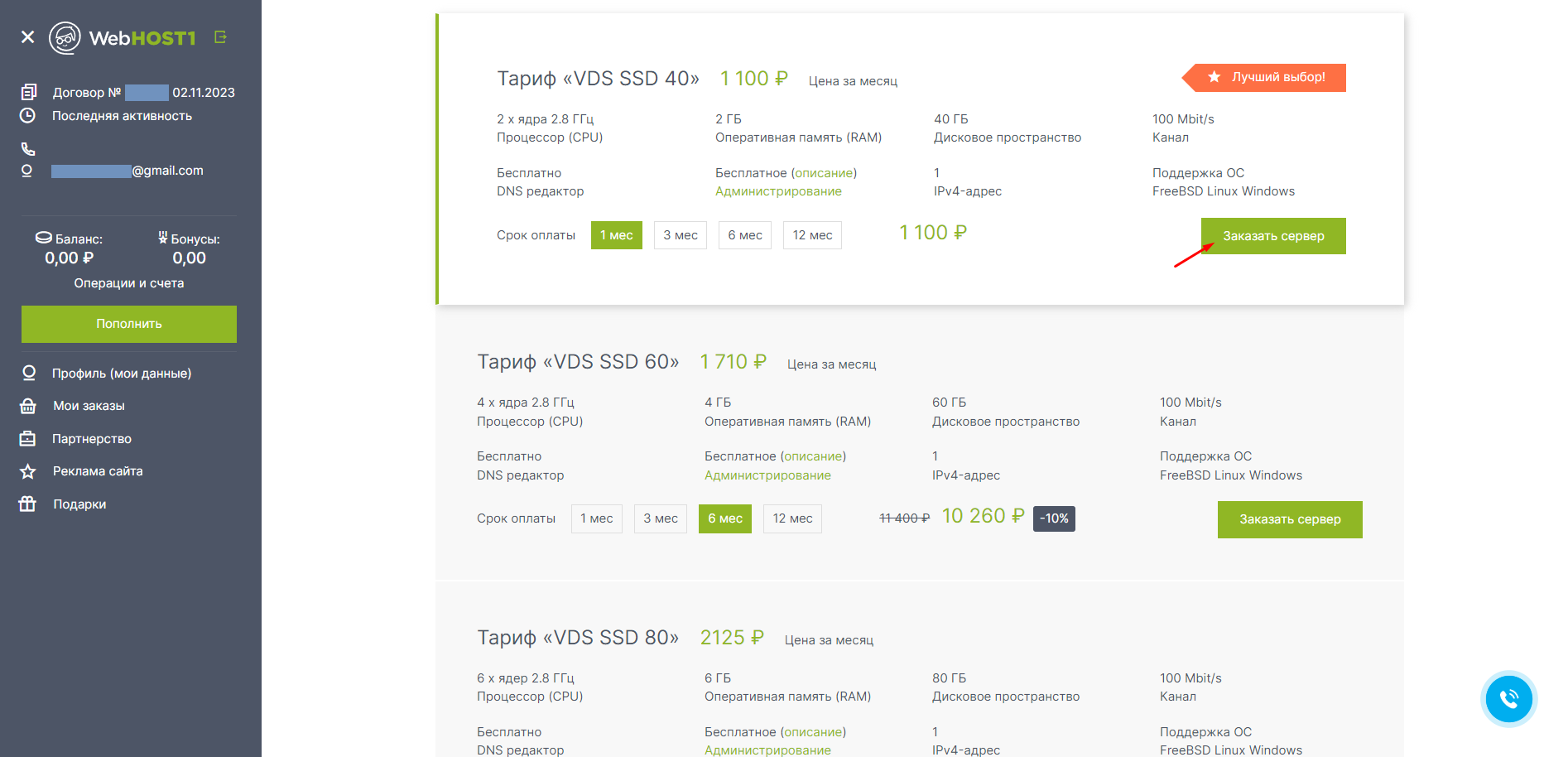Open Реклама сайта menu item

(98, 471)
